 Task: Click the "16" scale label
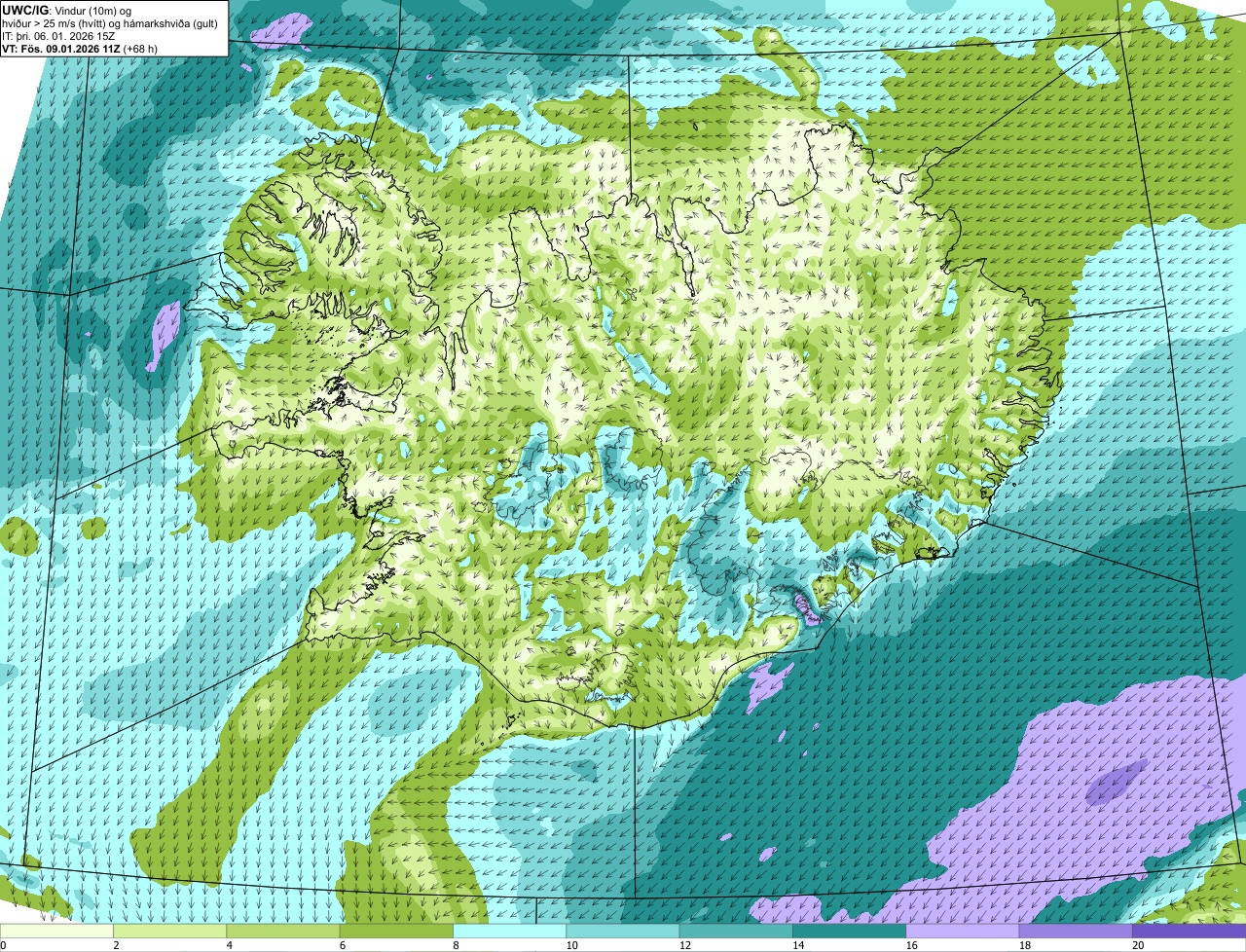click(910, 945)
